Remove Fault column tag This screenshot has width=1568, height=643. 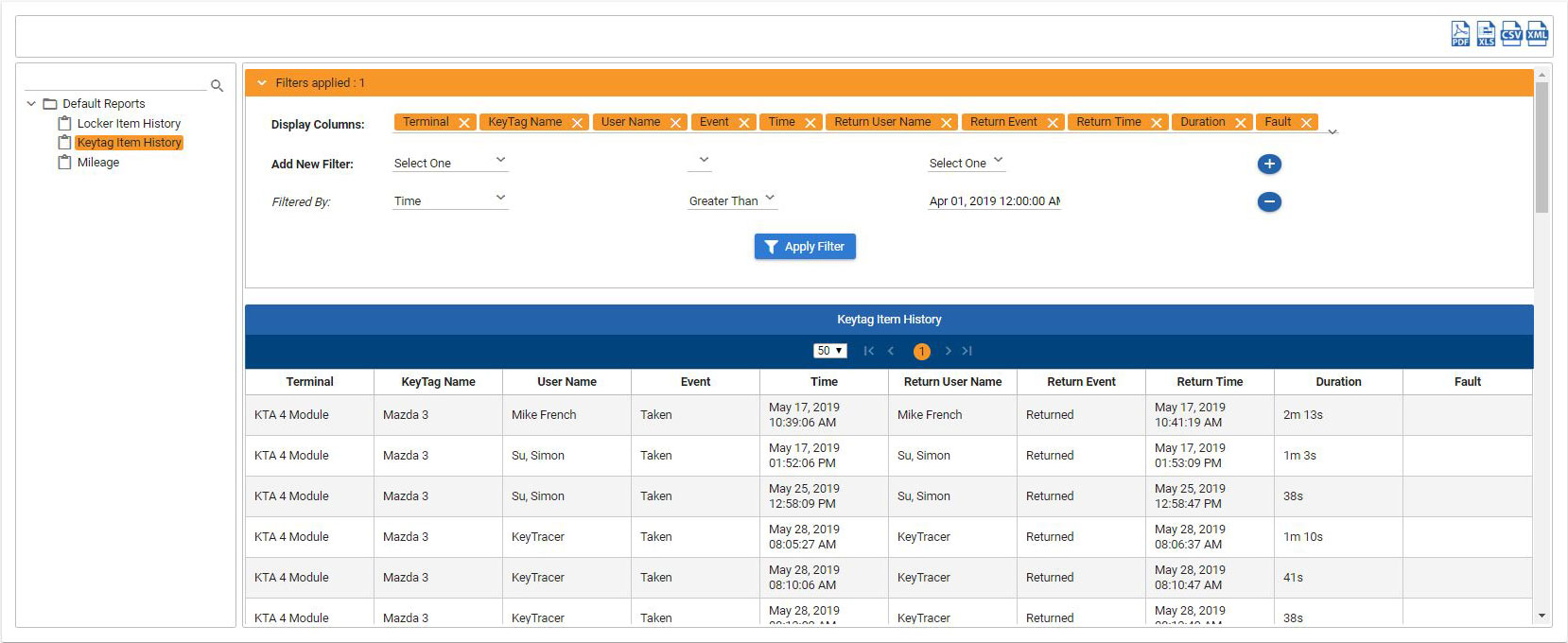coord(1306,123)
